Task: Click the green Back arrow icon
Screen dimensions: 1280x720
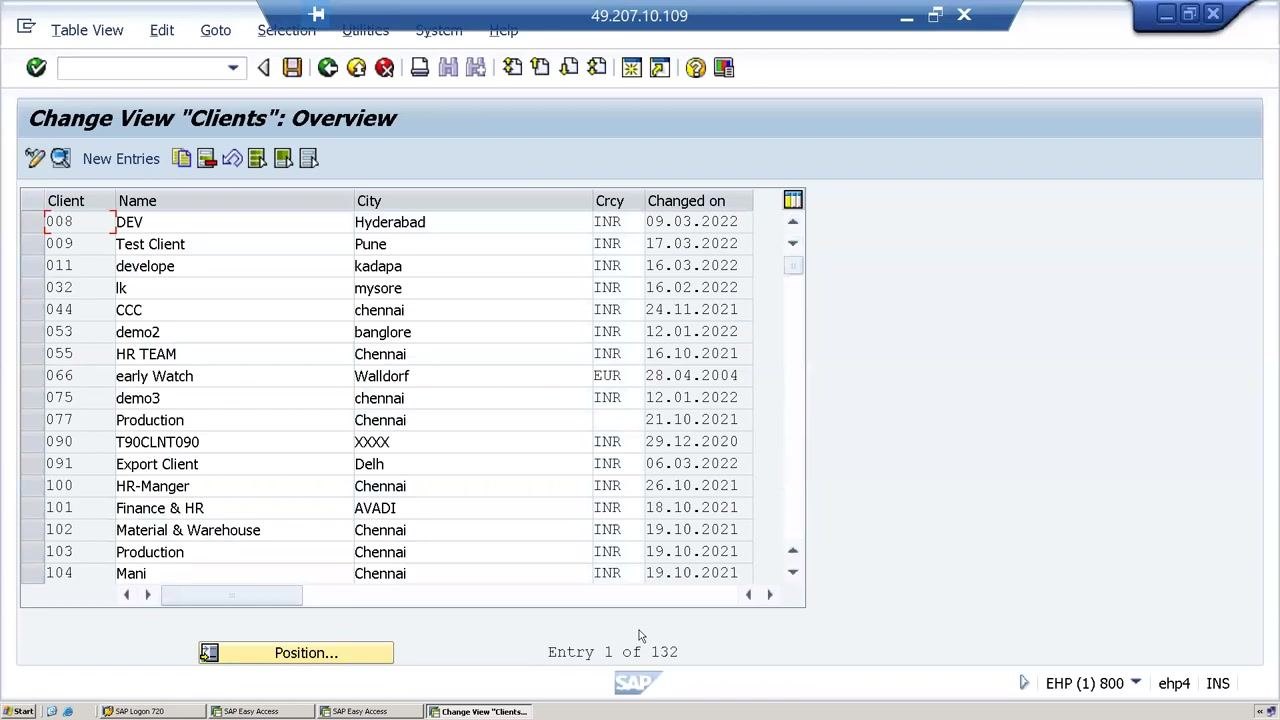Action: [328, 67]
